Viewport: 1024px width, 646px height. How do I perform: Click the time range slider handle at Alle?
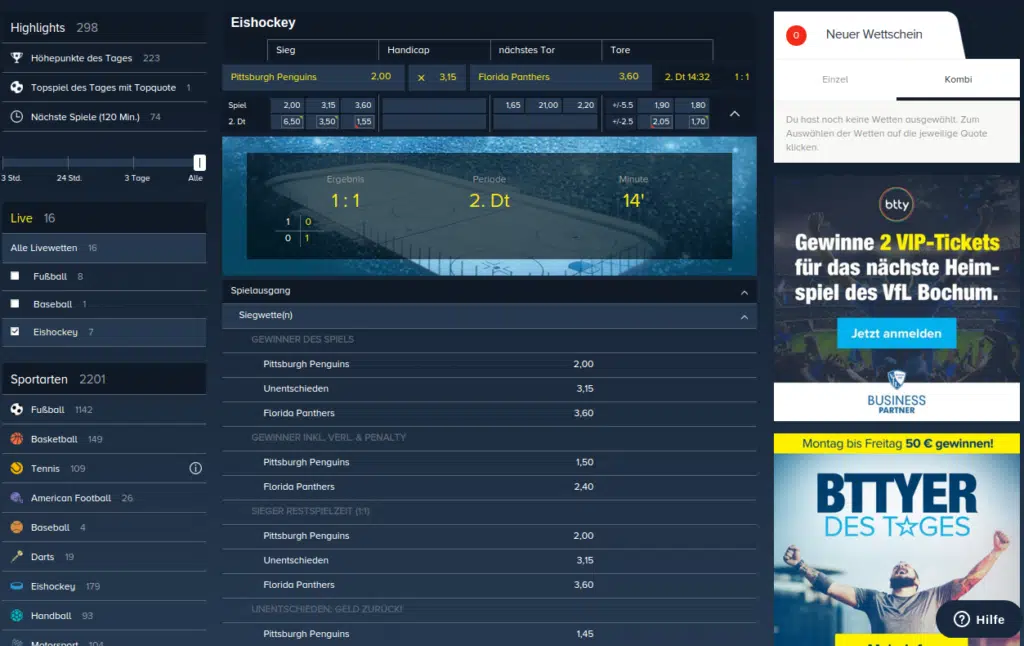[x=199, y=162]
